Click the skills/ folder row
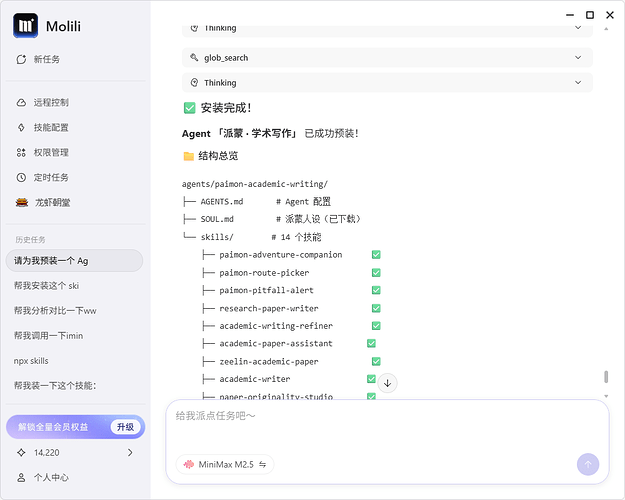 pyautogui.click(x=252, y=237)
